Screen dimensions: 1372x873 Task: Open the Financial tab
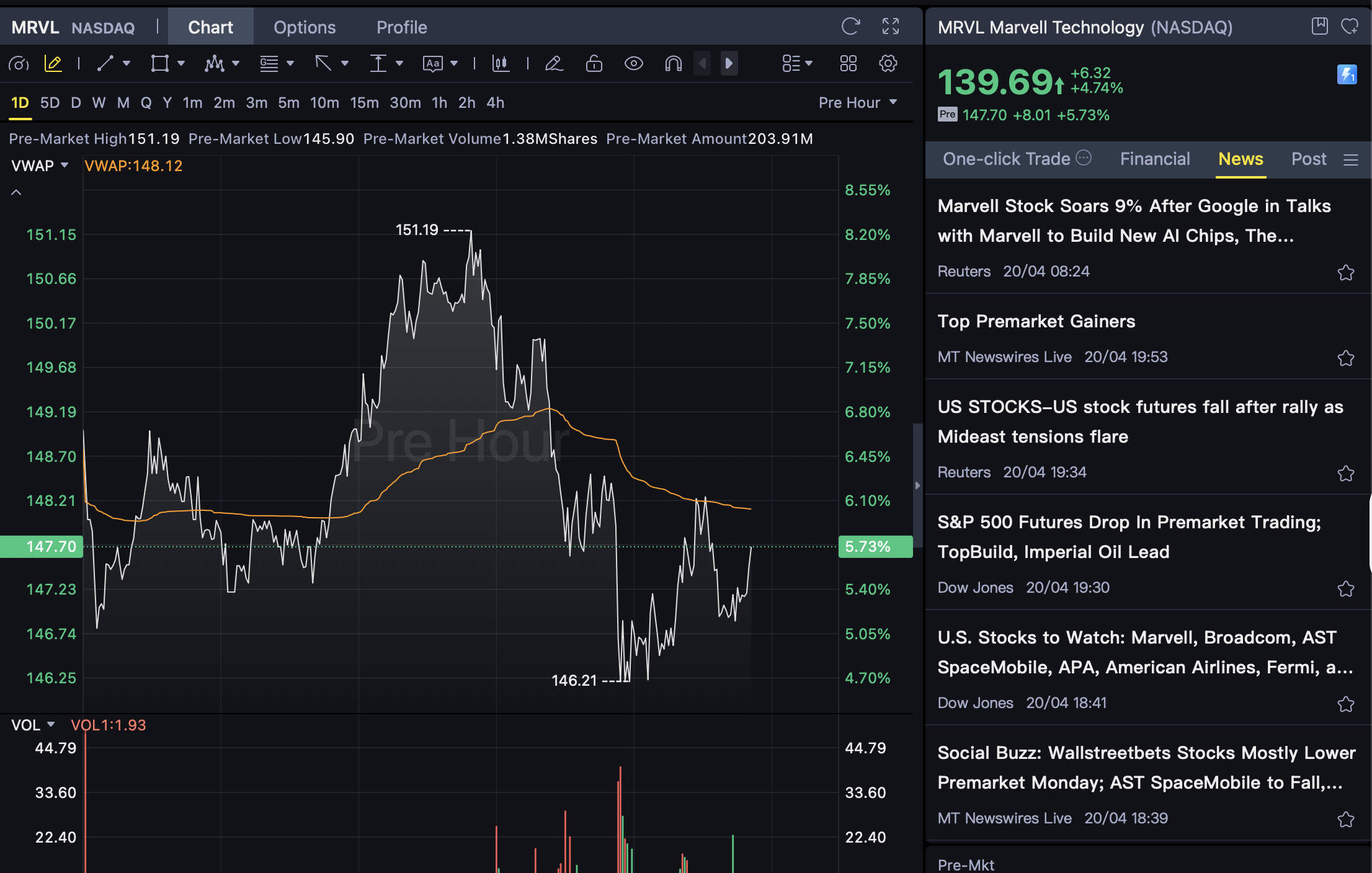click(1154, 159)
